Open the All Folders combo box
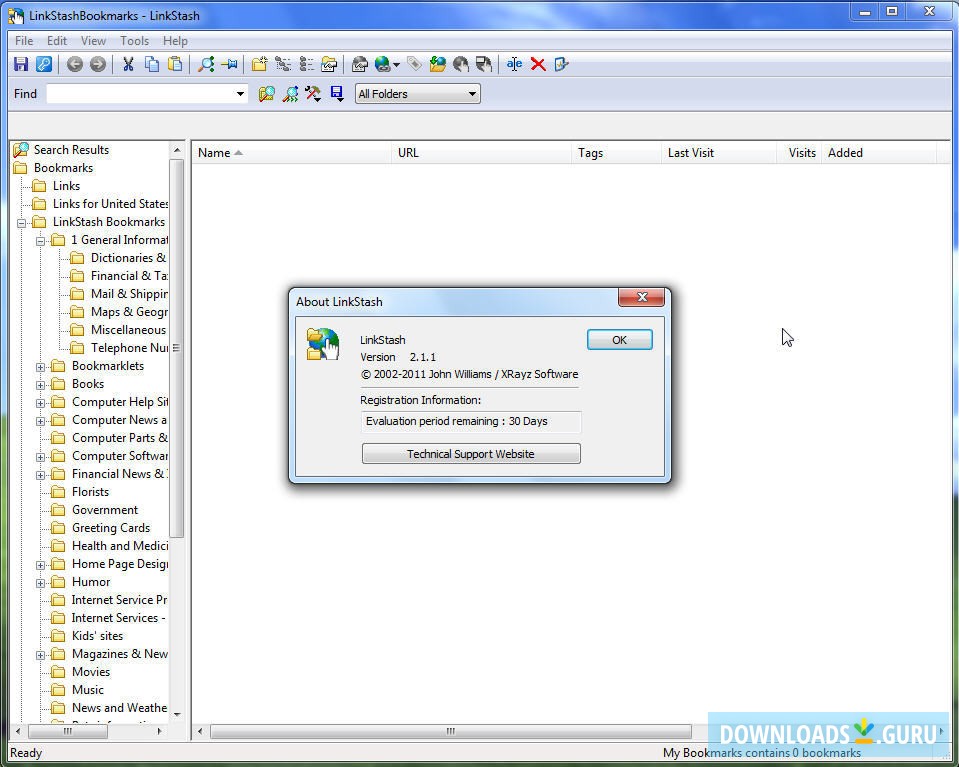Screen dimensions: 959x767 (x=418, y=94)
